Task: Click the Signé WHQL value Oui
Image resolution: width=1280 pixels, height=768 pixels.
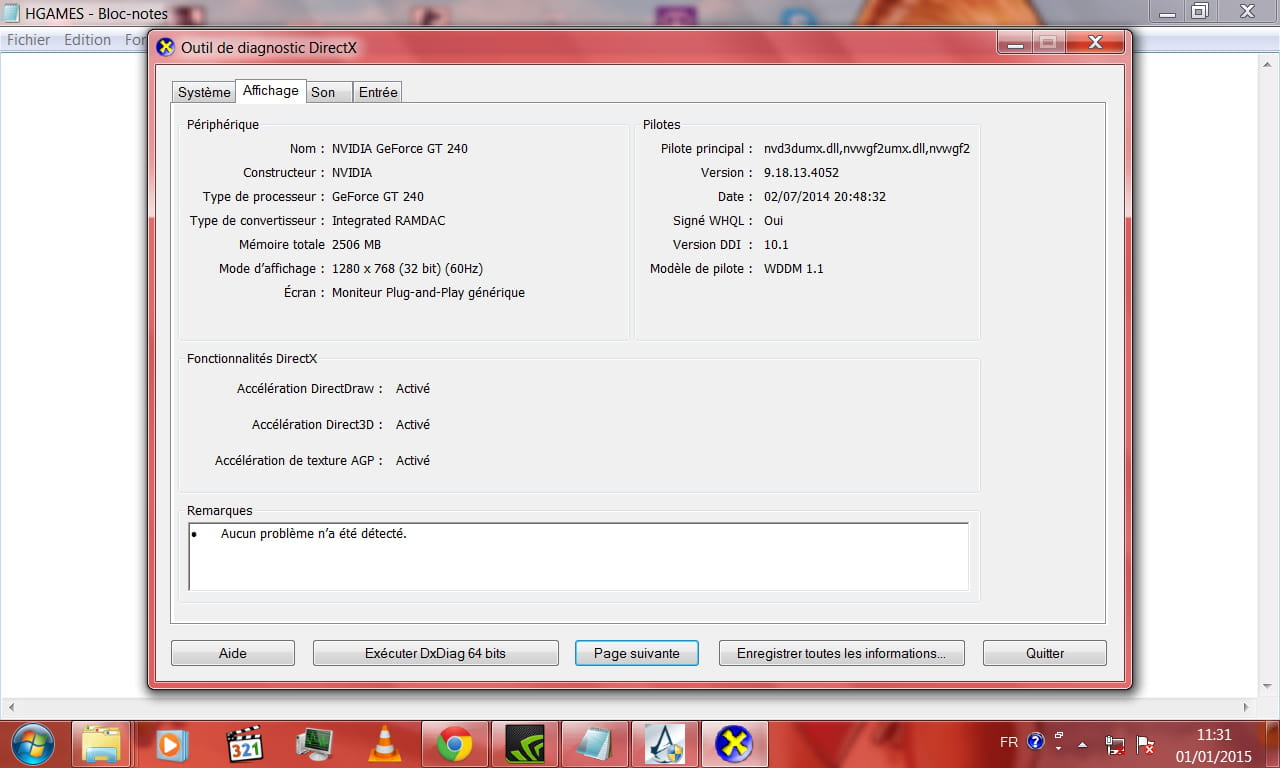Action: [x=773, y=220]
